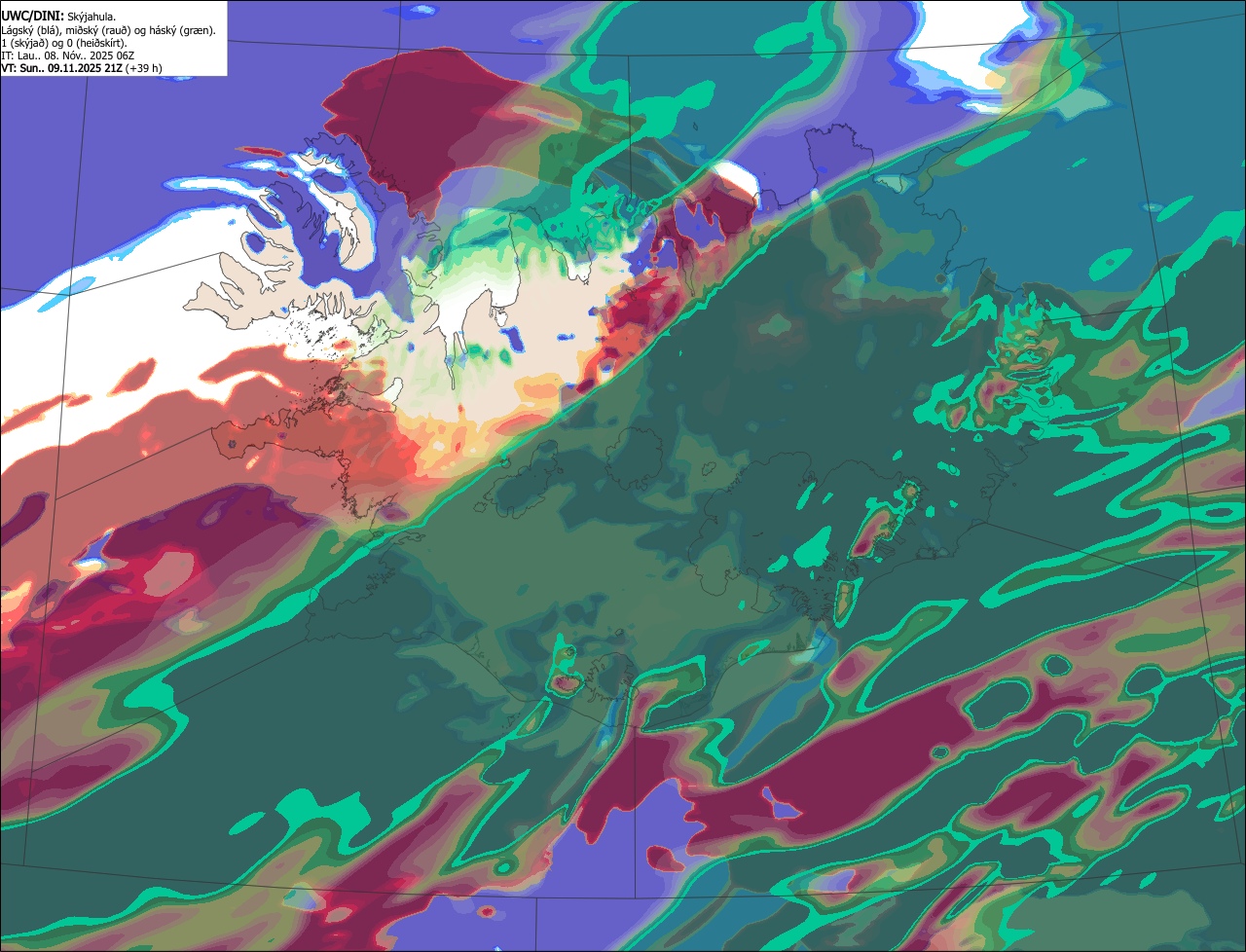Viewport: 1246px width, 952px height.
Task: Click the "1 (skýjað) og 0 (heiðskírt)." line
Action: point(64,43)
